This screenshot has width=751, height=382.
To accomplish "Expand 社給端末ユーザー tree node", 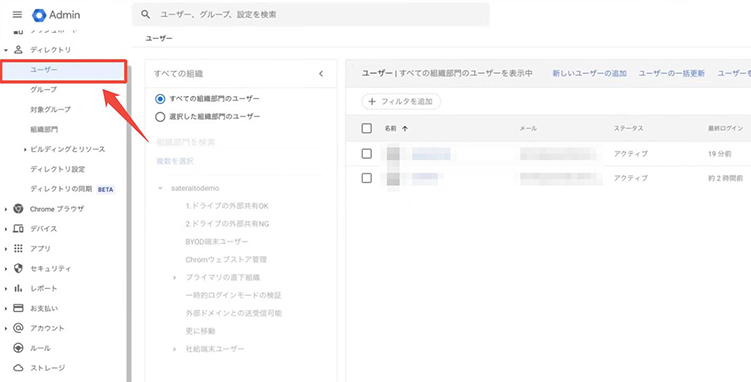I will coord(175,349).
